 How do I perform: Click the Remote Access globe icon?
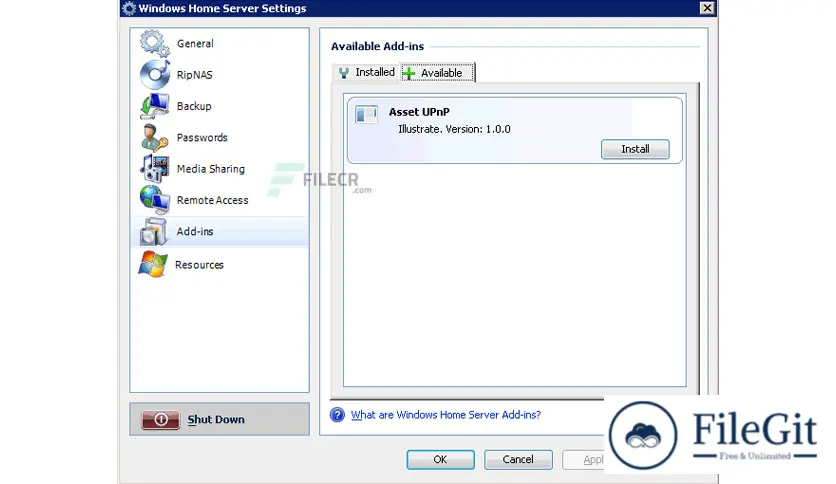point(155,200)
